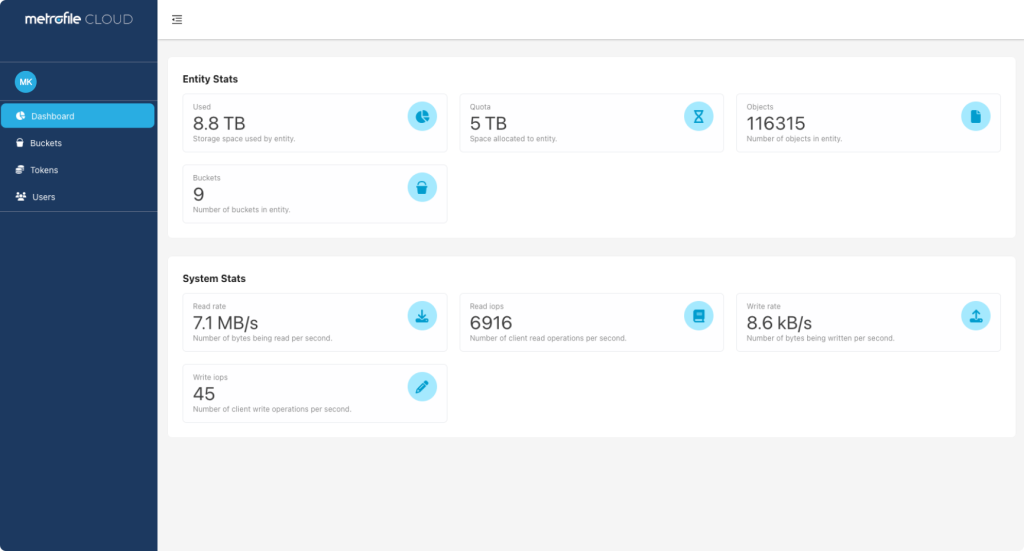Select the 8.6 kB/s write rate value
Viewport: 1024px width, 551px height.
pyautogui.click(x=779, y=323)
